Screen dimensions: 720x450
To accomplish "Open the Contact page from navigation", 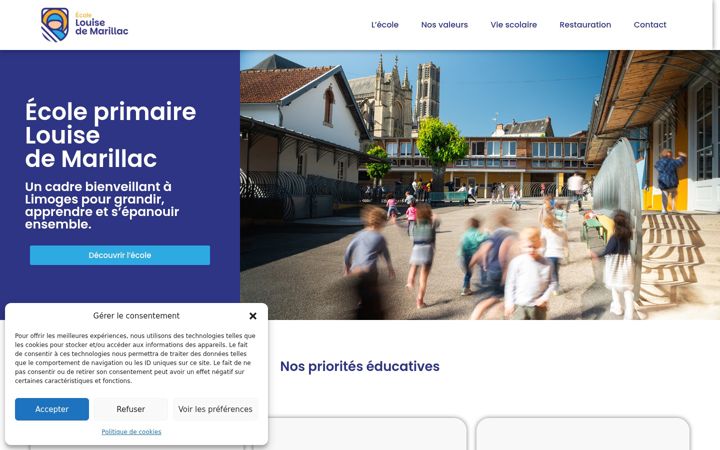I will (x=650, y=25).
